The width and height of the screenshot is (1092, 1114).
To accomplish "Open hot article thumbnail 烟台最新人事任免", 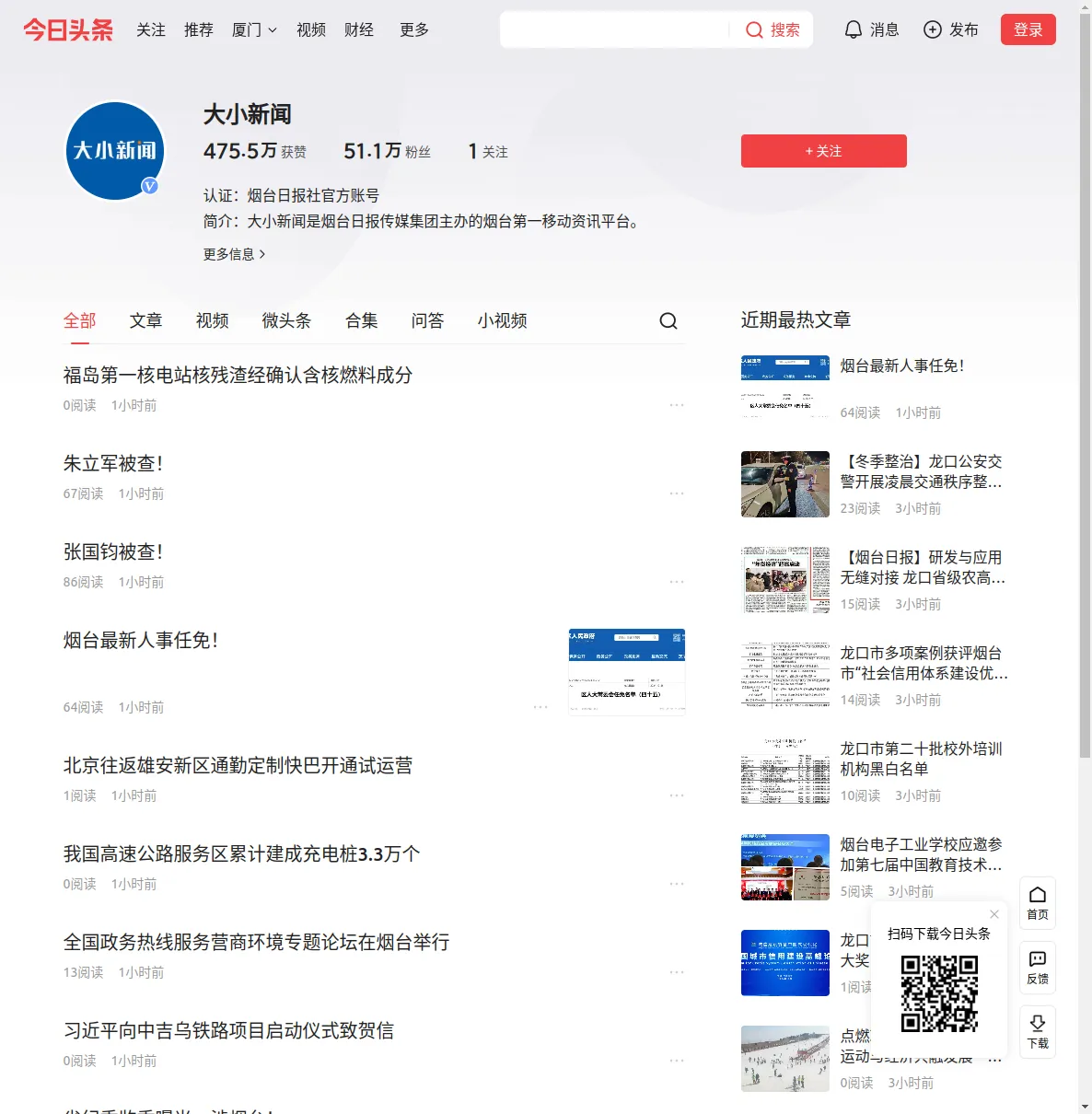I will 785,389.
